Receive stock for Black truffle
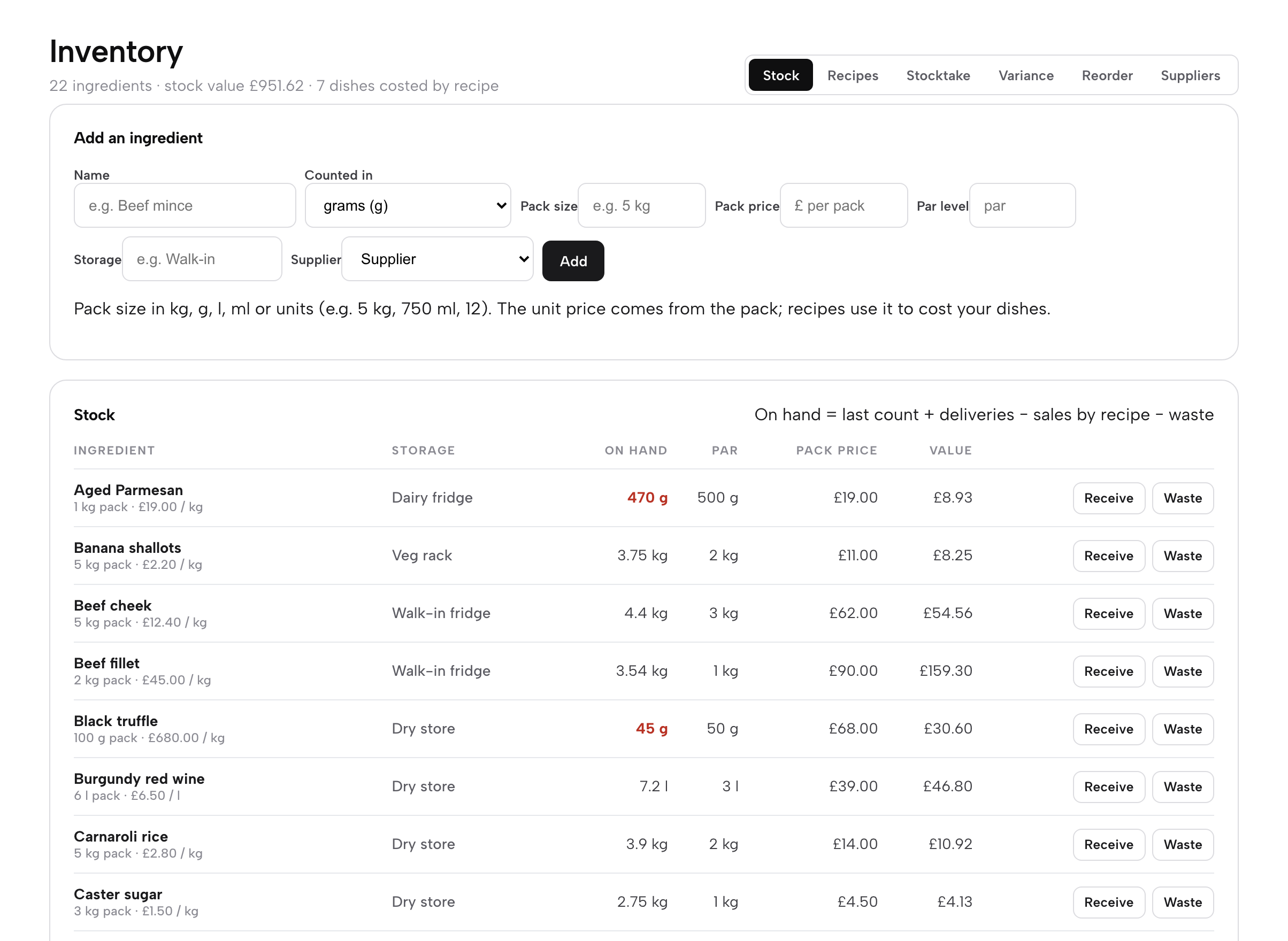The width and height of the screenshot is (1288, 941). 1108,729
